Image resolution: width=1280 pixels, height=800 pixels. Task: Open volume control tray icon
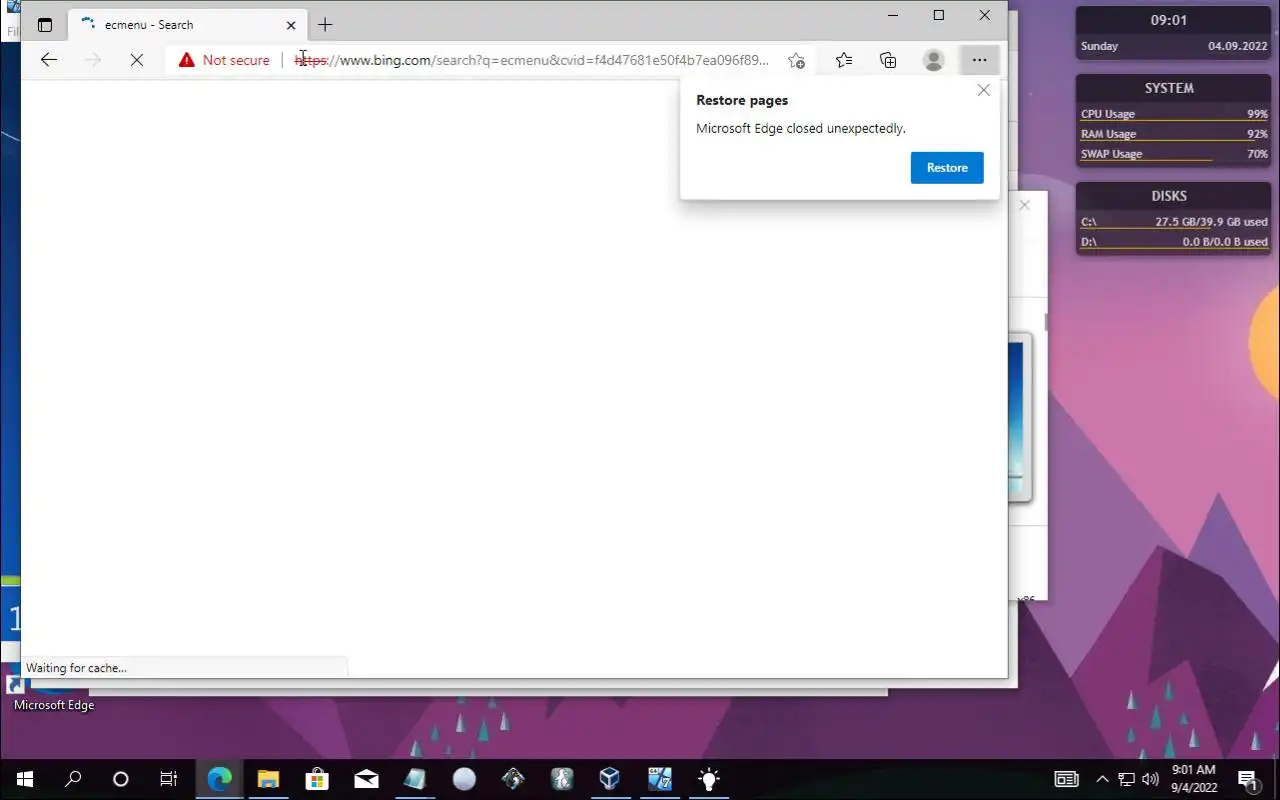pyautogui.click(x=1150, y=779)
